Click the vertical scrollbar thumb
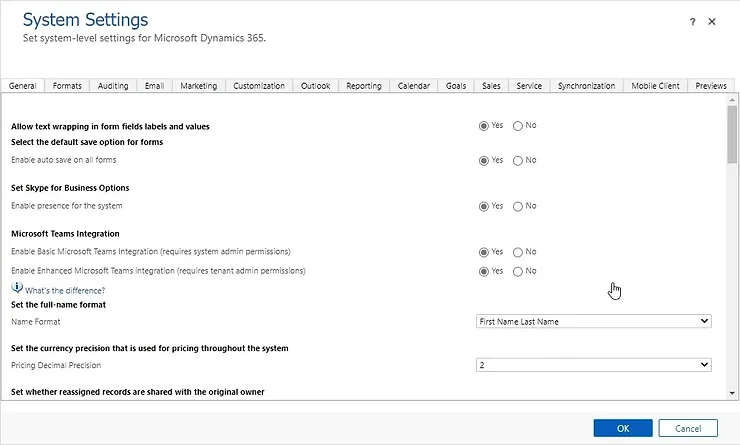 [732, 134]
